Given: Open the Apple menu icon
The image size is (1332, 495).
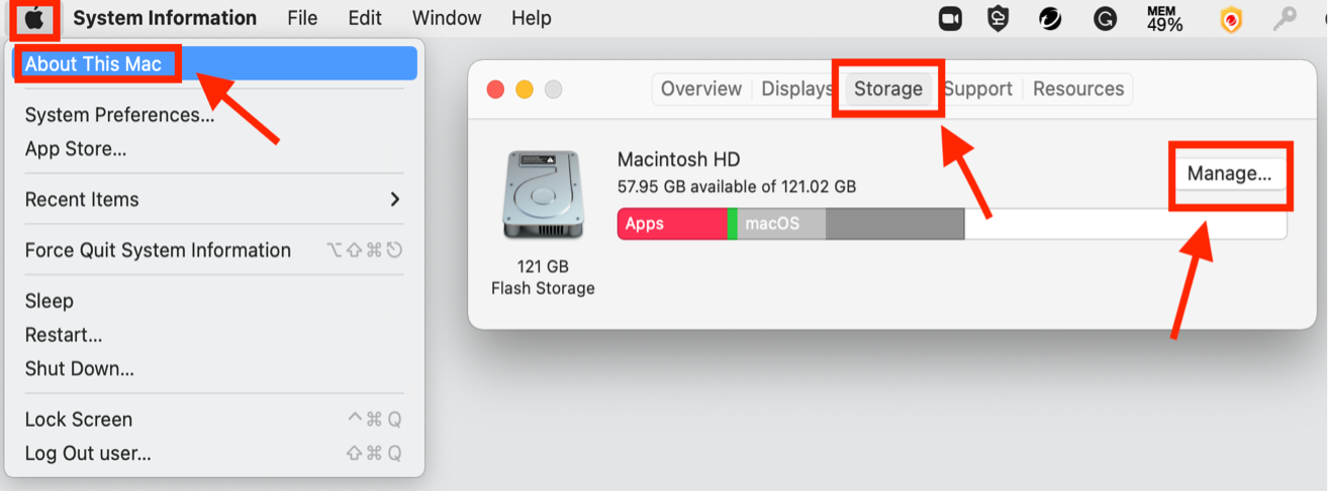Looking at the screenshot, I should click(x=34, y=18).
